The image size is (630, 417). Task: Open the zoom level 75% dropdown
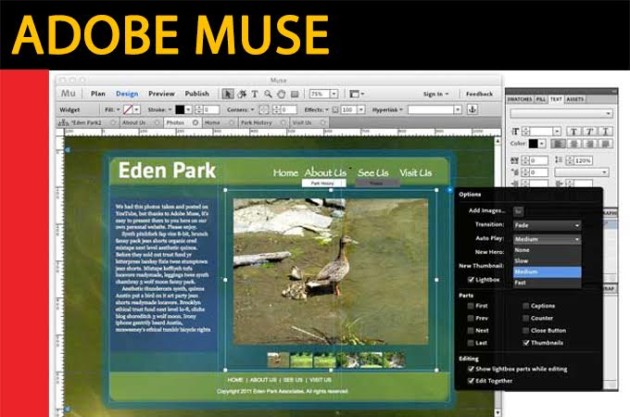333,94
